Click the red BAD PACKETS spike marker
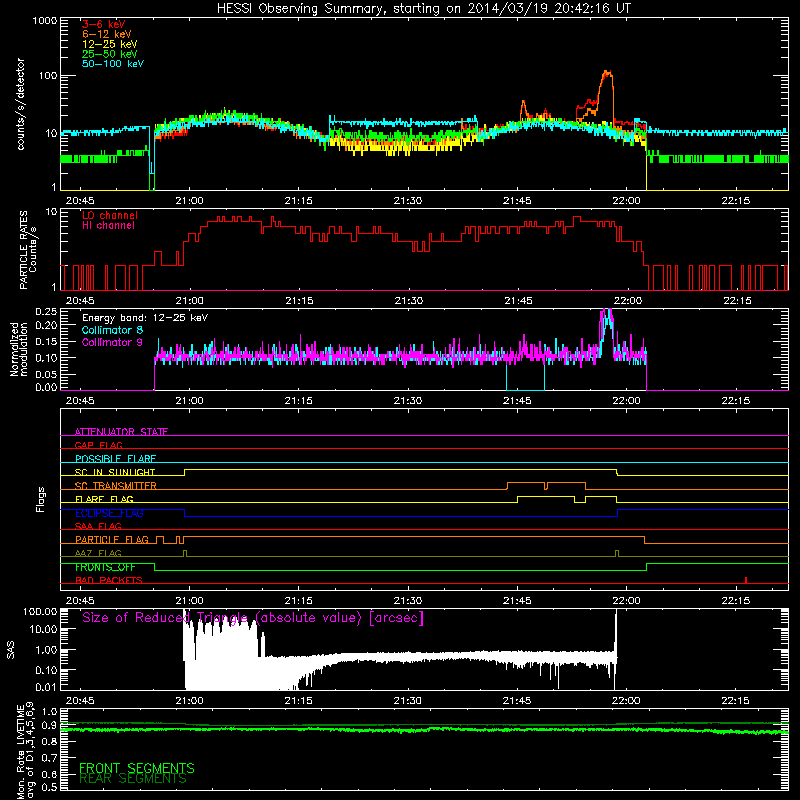 pos(746,580)
